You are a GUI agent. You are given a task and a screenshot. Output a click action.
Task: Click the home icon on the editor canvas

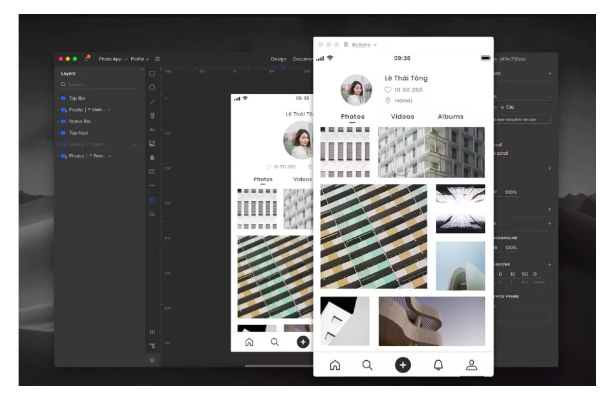[249, 342]
